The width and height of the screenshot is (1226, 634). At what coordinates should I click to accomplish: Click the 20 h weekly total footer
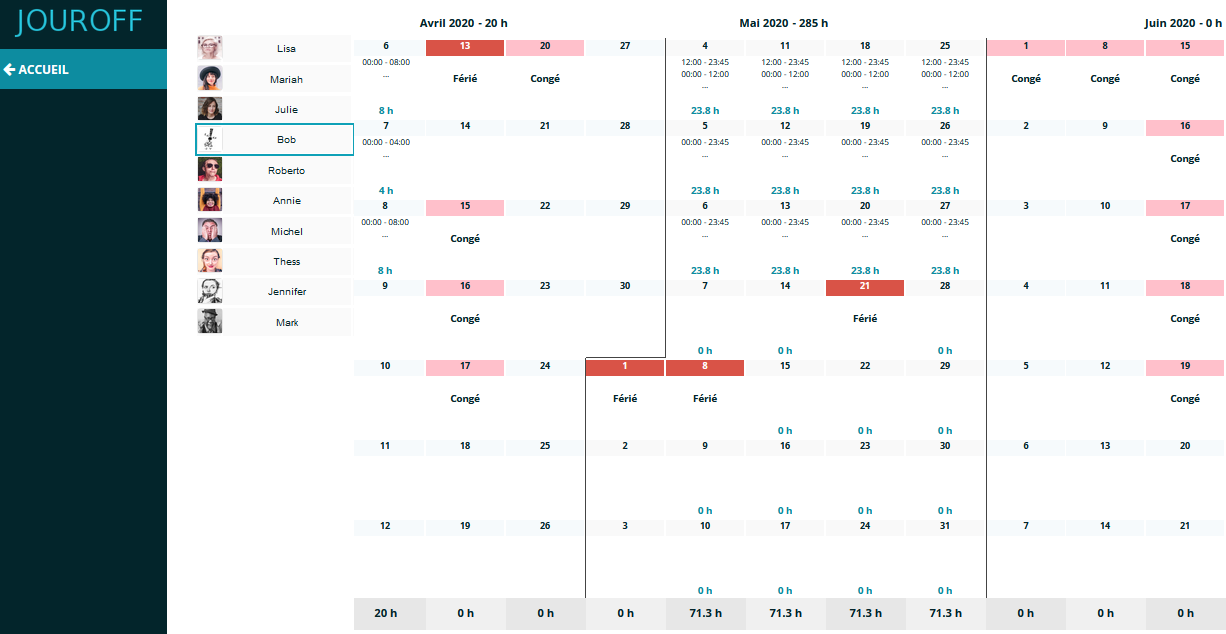tap(386, 613)
